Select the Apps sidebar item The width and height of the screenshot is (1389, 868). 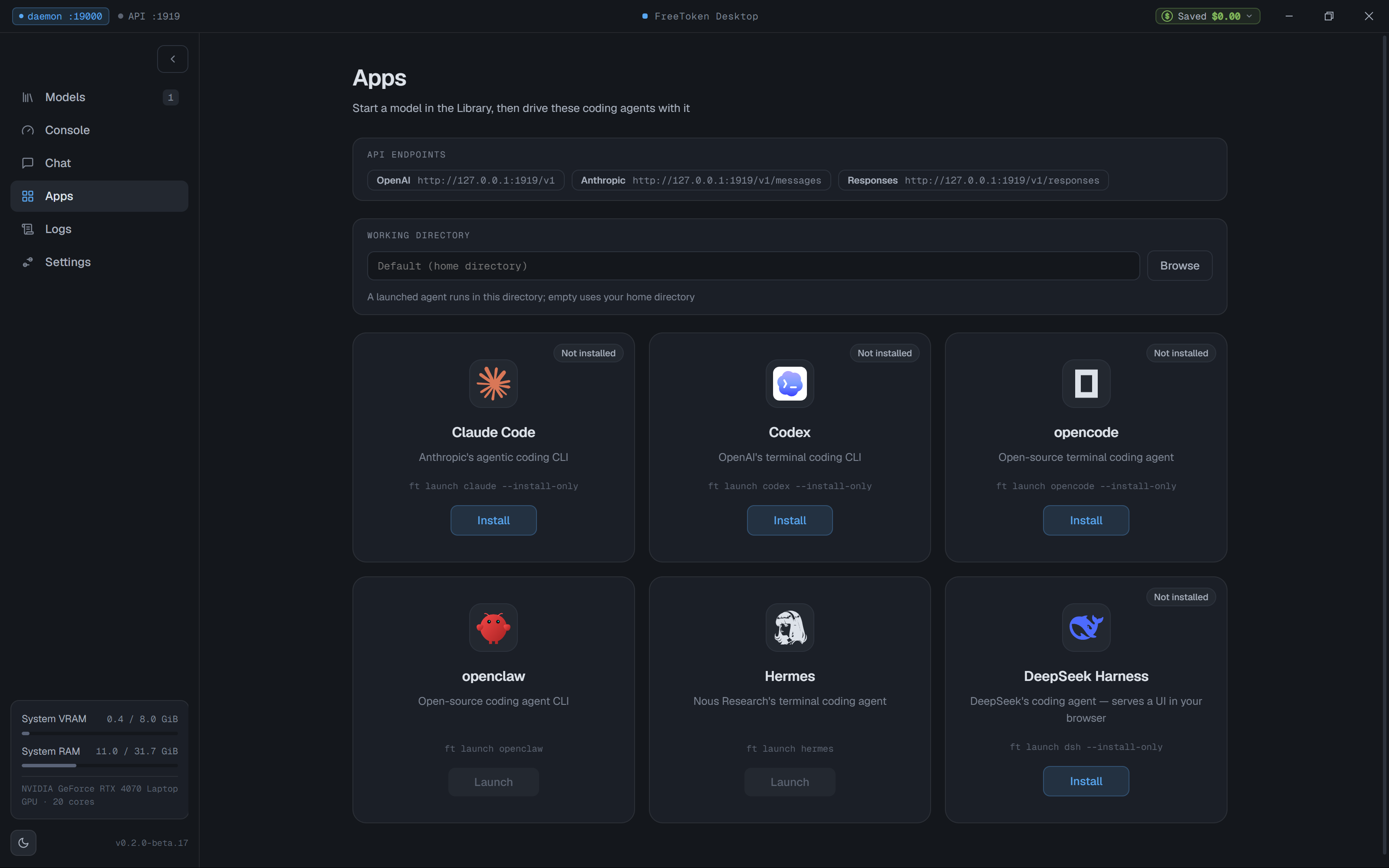tap(99, 196)
